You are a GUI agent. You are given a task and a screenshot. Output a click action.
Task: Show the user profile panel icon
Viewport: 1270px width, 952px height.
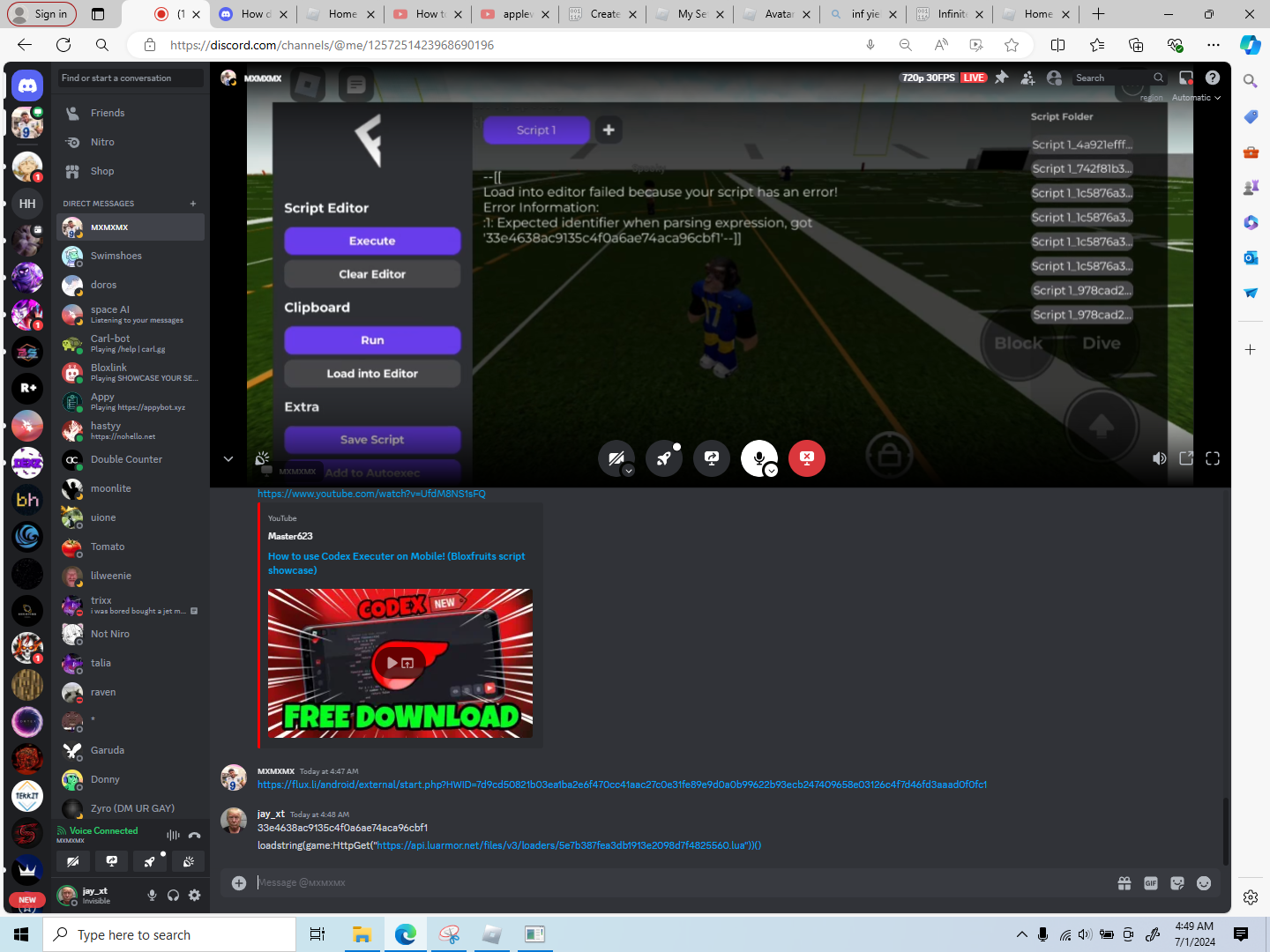(x=1054, y=78)
